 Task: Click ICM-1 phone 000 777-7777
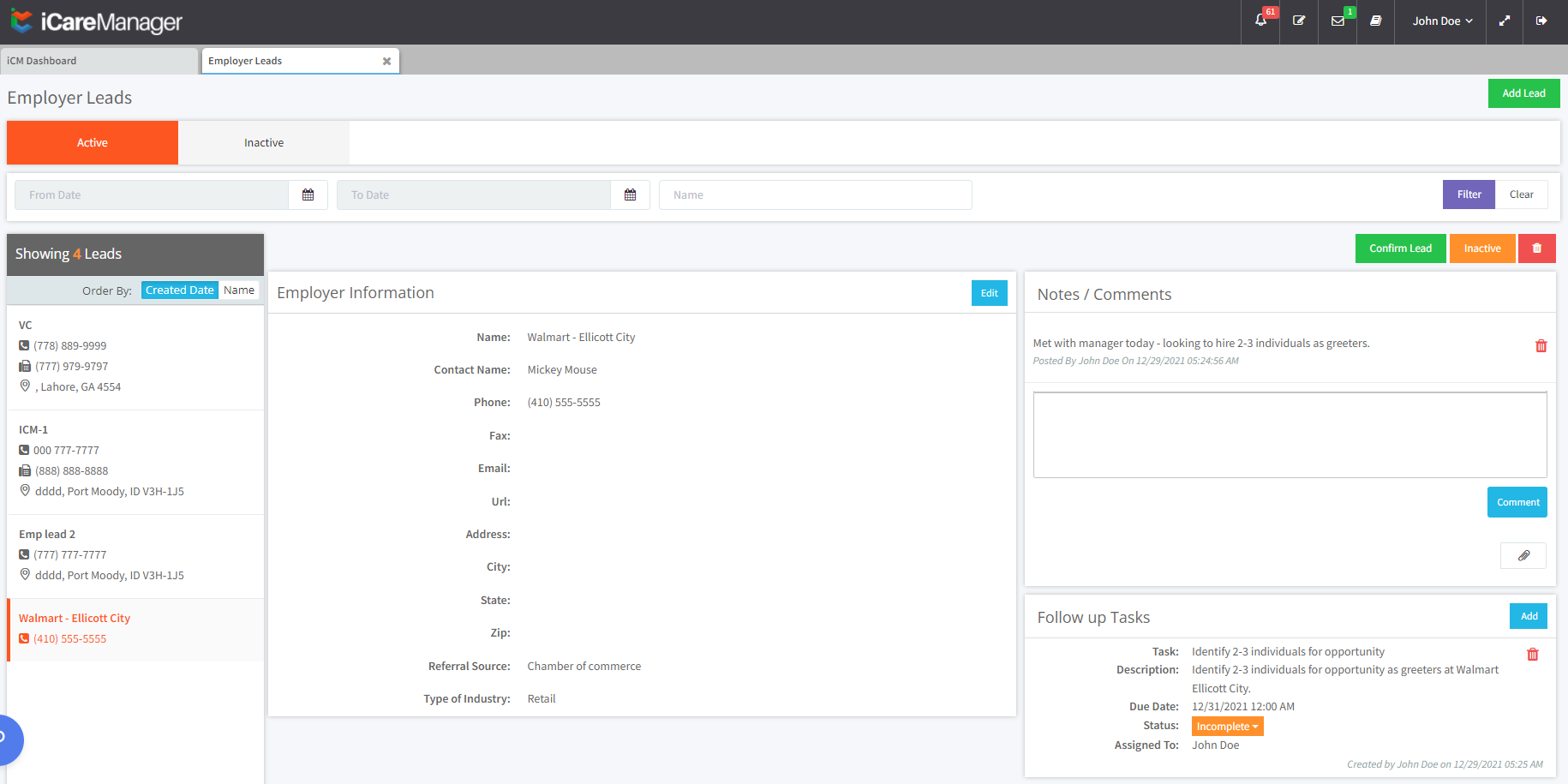pos(67,451)
